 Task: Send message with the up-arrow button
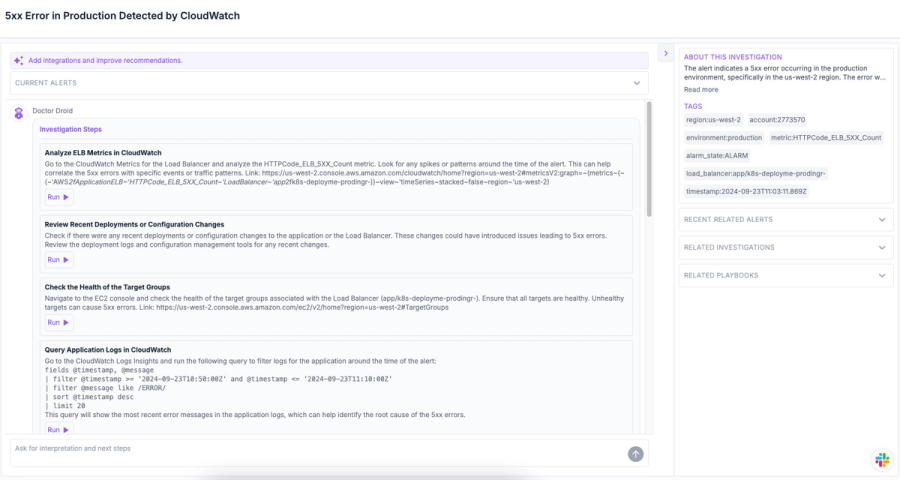[635, 454]
